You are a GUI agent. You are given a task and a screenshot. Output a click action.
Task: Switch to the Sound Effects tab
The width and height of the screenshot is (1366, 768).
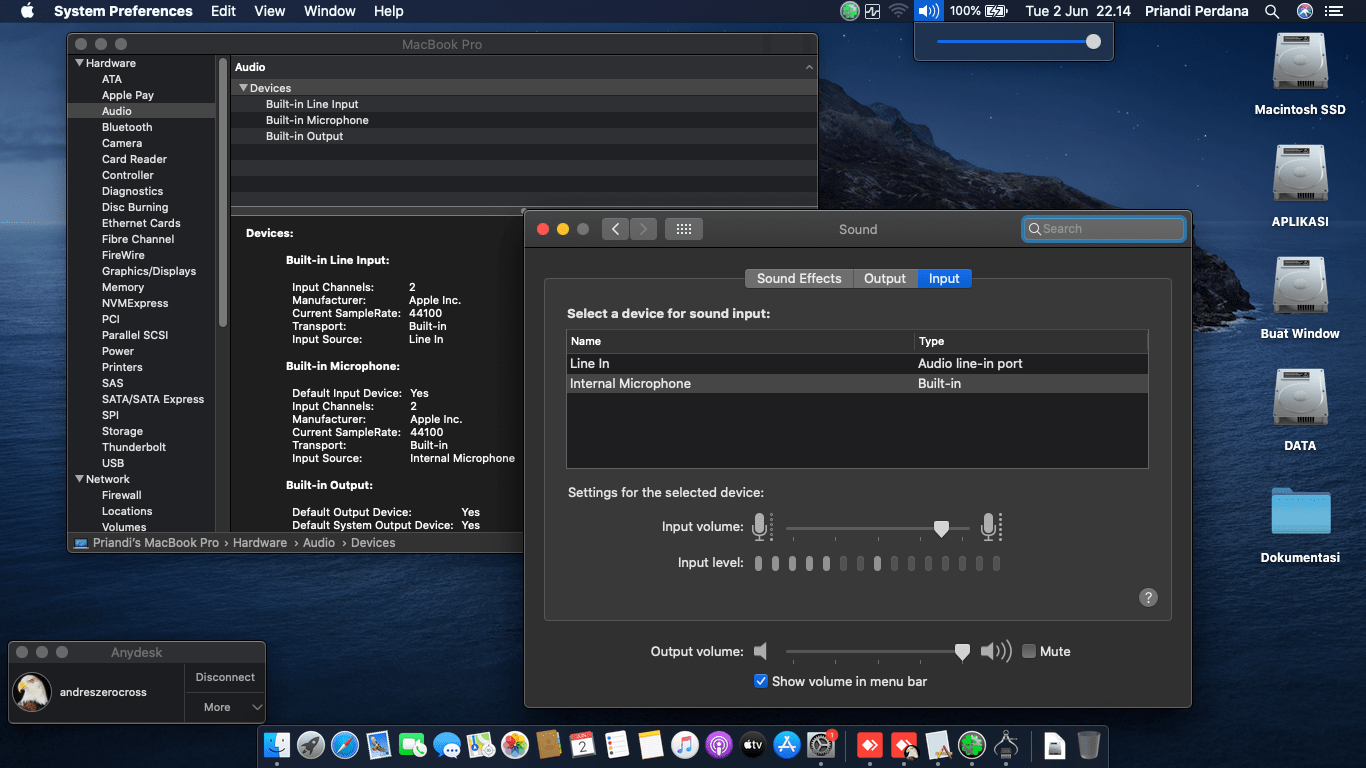(x=799, y=279)
